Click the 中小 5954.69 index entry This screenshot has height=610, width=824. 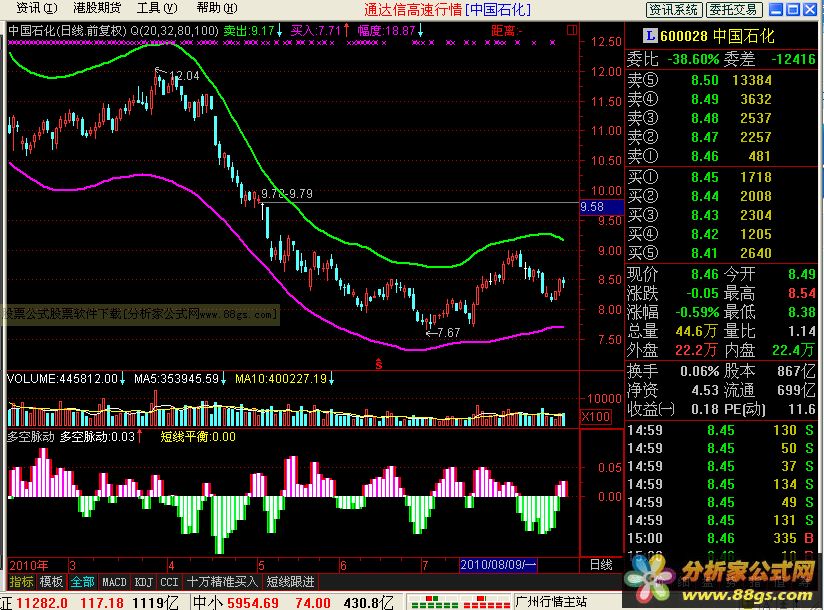click(235, 602)
